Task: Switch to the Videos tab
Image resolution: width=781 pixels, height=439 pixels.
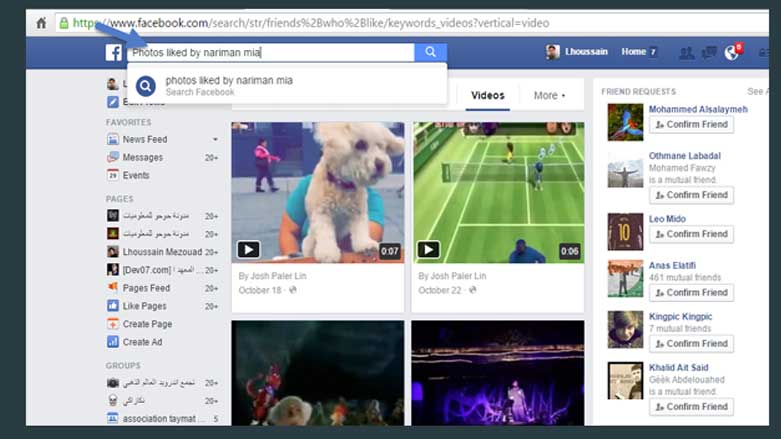Action: tap(487, 96)
